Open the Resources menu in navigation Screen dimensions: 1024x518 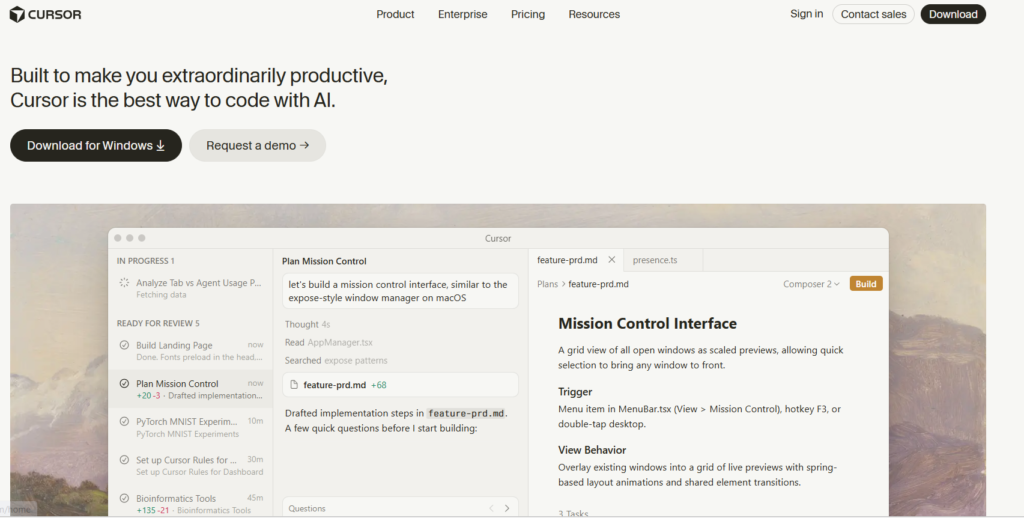point(594,14)
